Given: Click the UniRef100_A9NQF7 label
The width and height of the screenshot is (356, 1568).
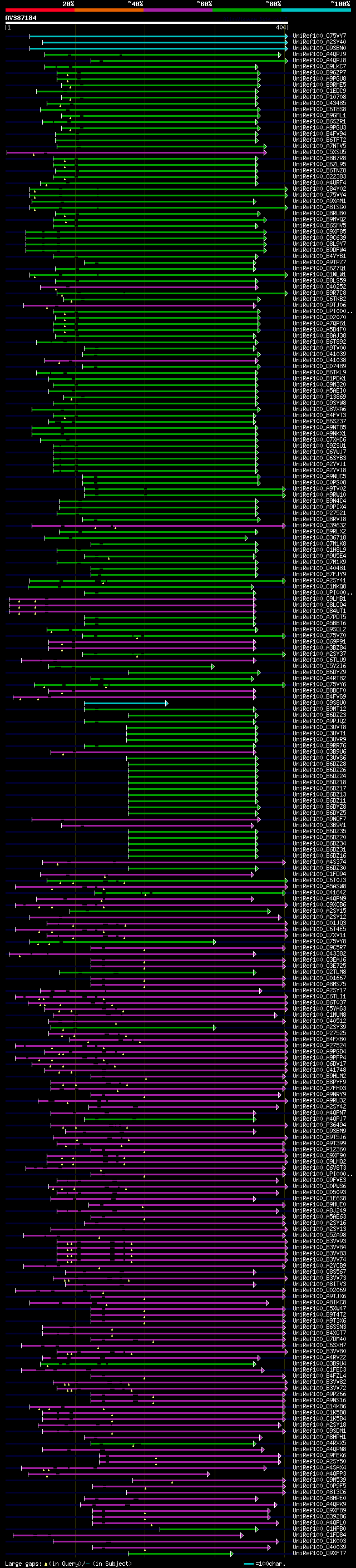Looking at the screenshot, I should coord(319,819).
